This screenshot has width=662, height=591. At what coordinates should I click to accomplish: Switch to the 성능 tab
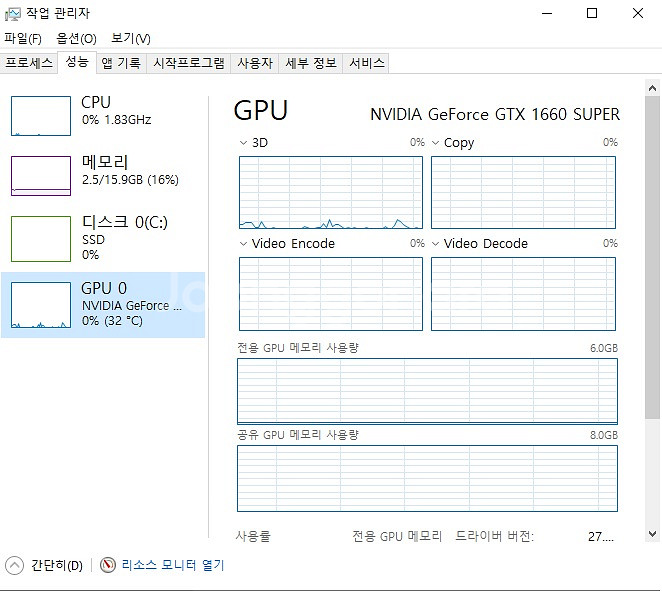pyautogui.click(x=77, y=62)
